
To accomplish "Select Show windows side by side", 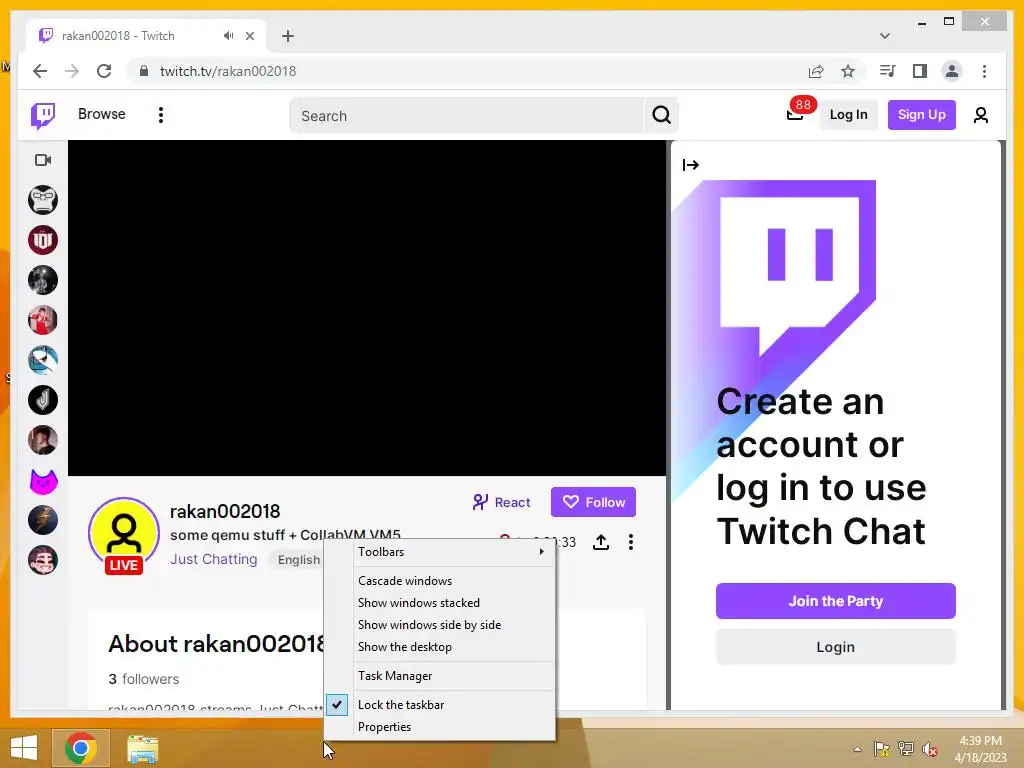I will (x=451, y=625).
